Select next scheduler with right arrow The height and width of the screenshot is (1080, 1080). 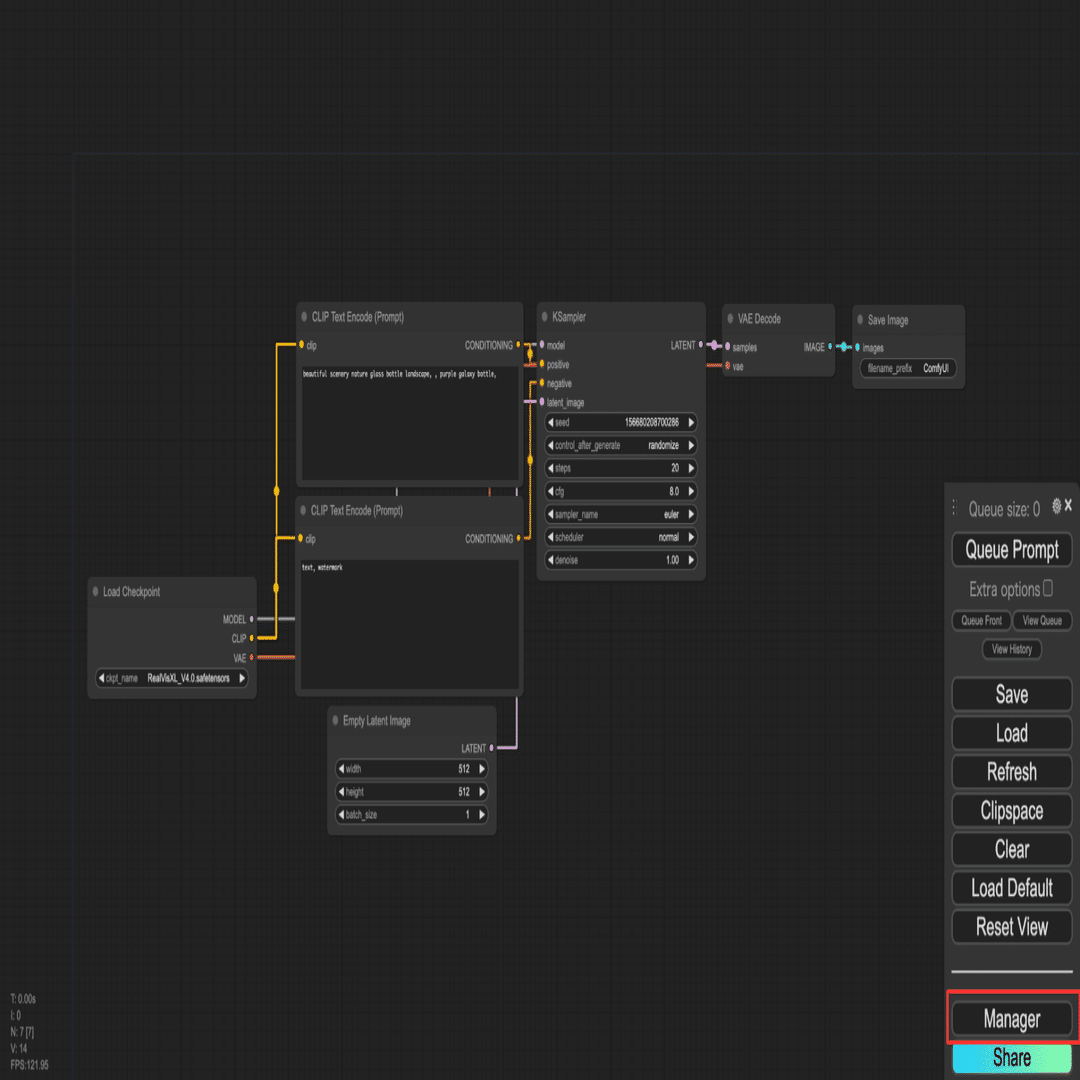[691, 537]
